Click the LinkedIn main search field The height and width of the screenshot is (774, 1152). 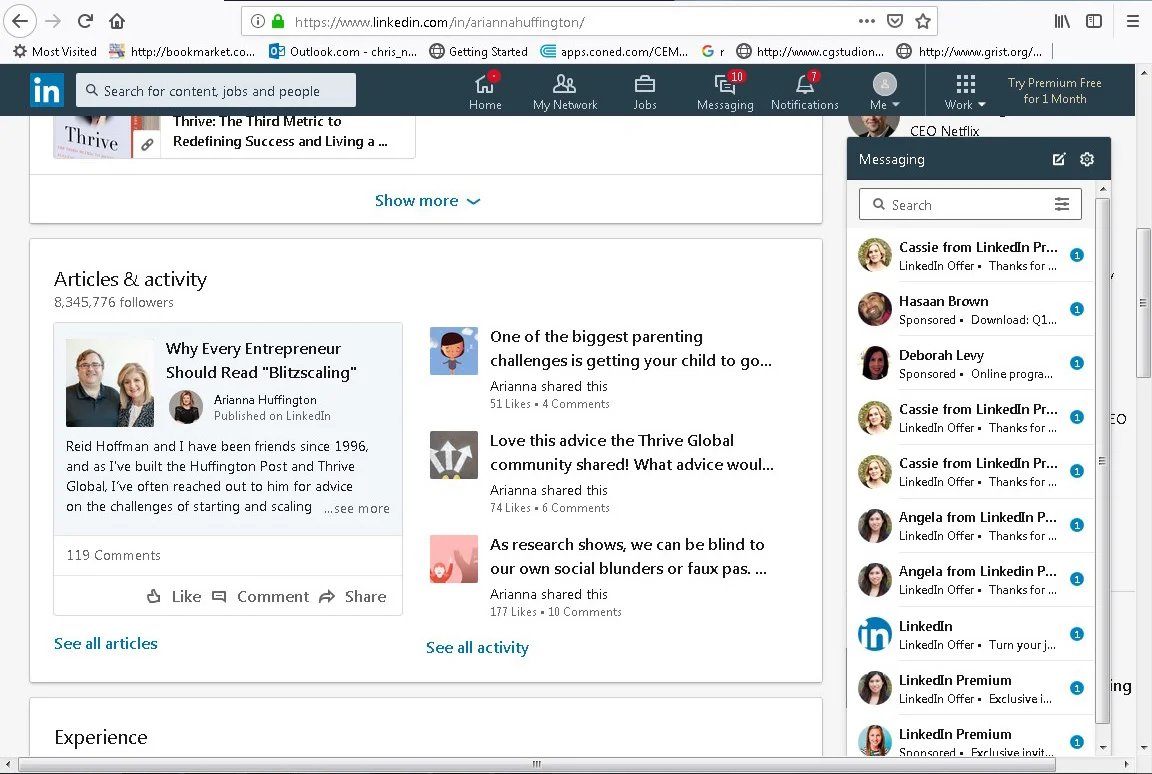pos(216,90)
